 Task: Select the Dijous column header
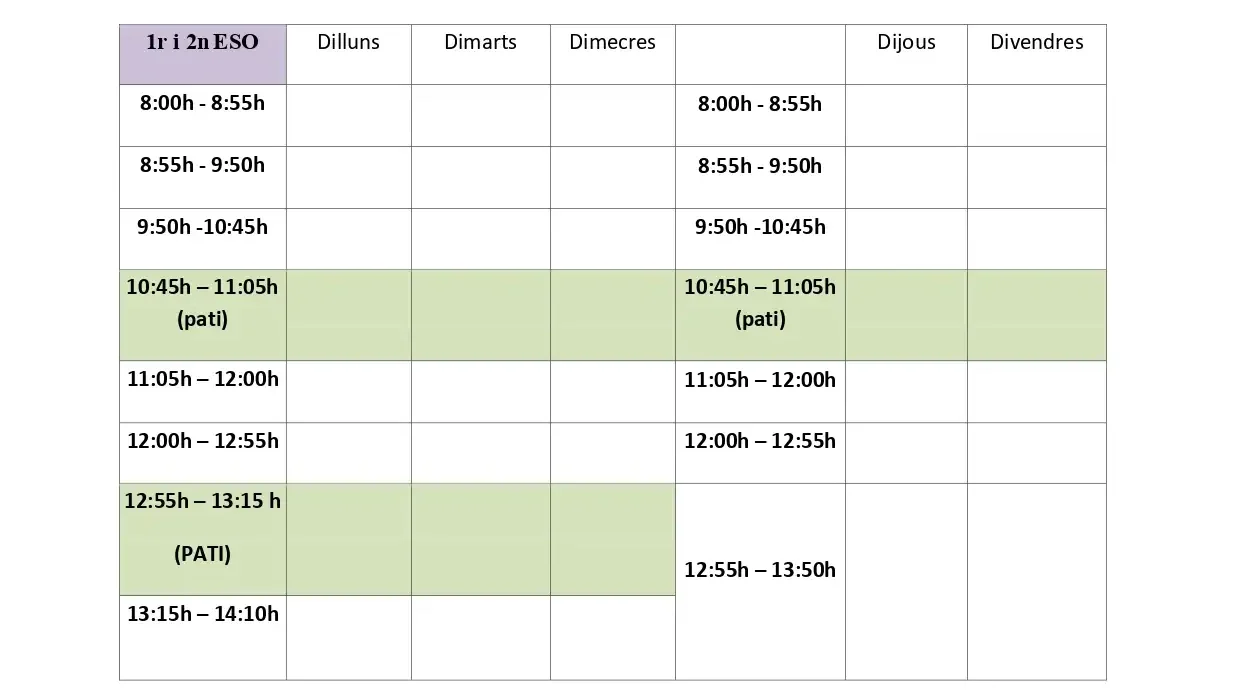point(906,54)
